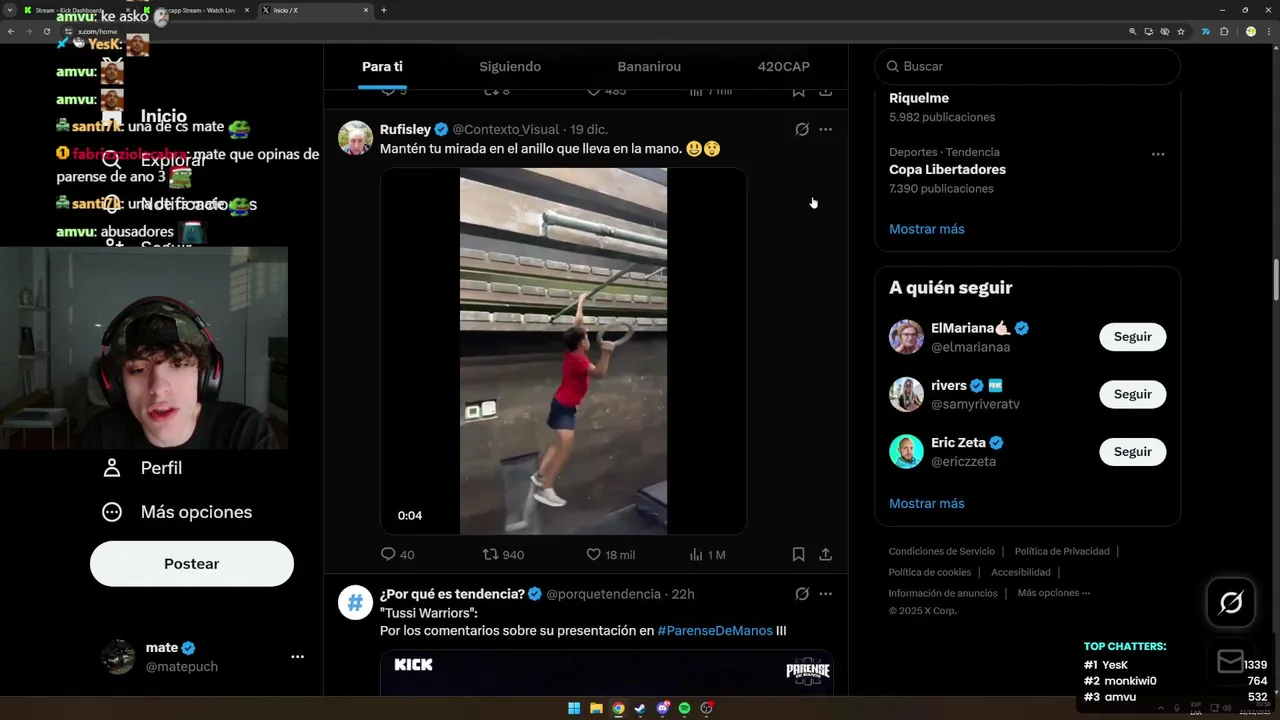Follow ElMariana with the Seguir button

click(1133, 337)
